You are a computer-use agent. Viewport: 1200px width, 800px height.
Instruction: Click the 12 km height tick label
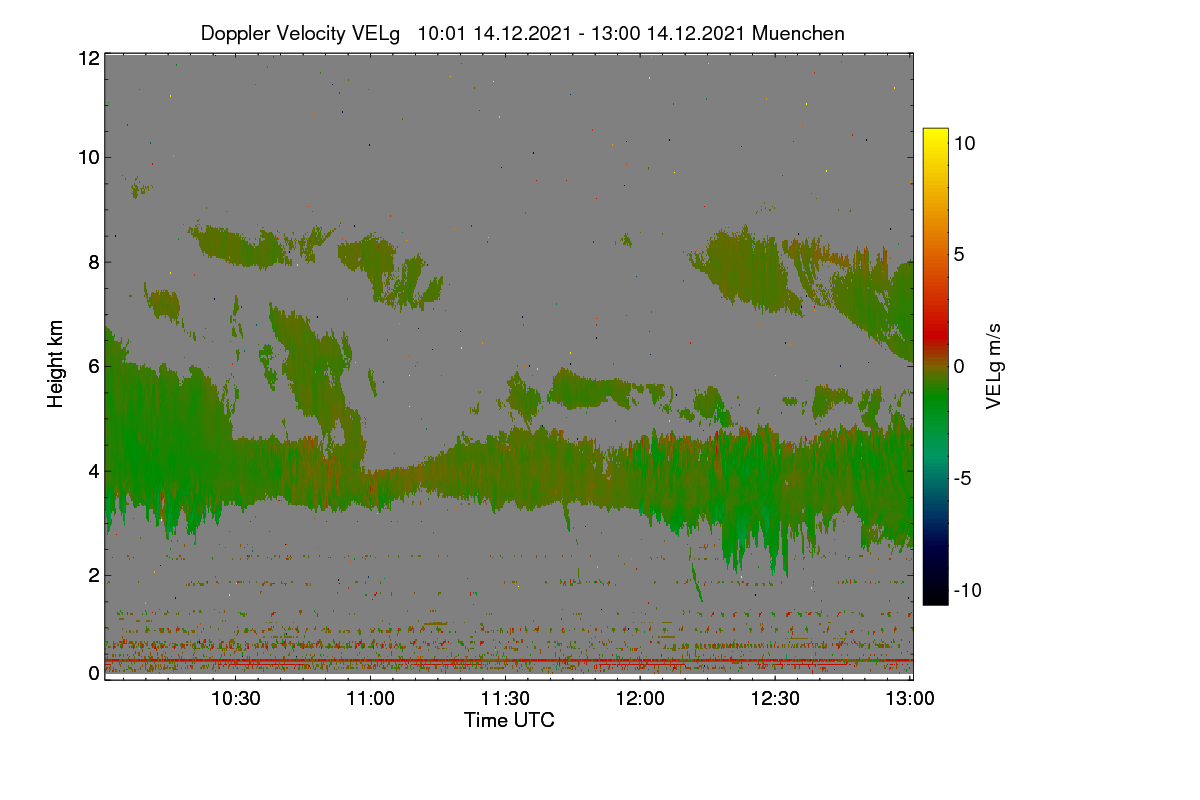tap(88, 58)
